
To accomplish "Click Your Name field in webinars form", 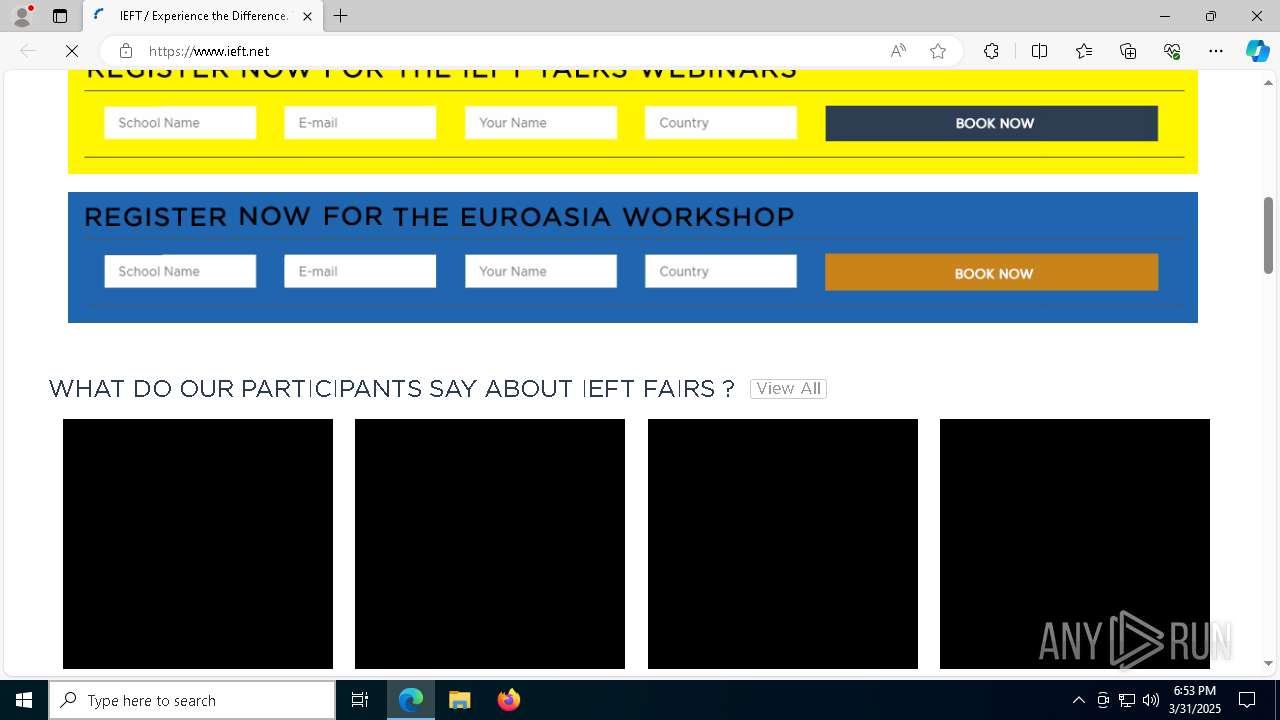I will pyautogui.click(x=541, y=123).
